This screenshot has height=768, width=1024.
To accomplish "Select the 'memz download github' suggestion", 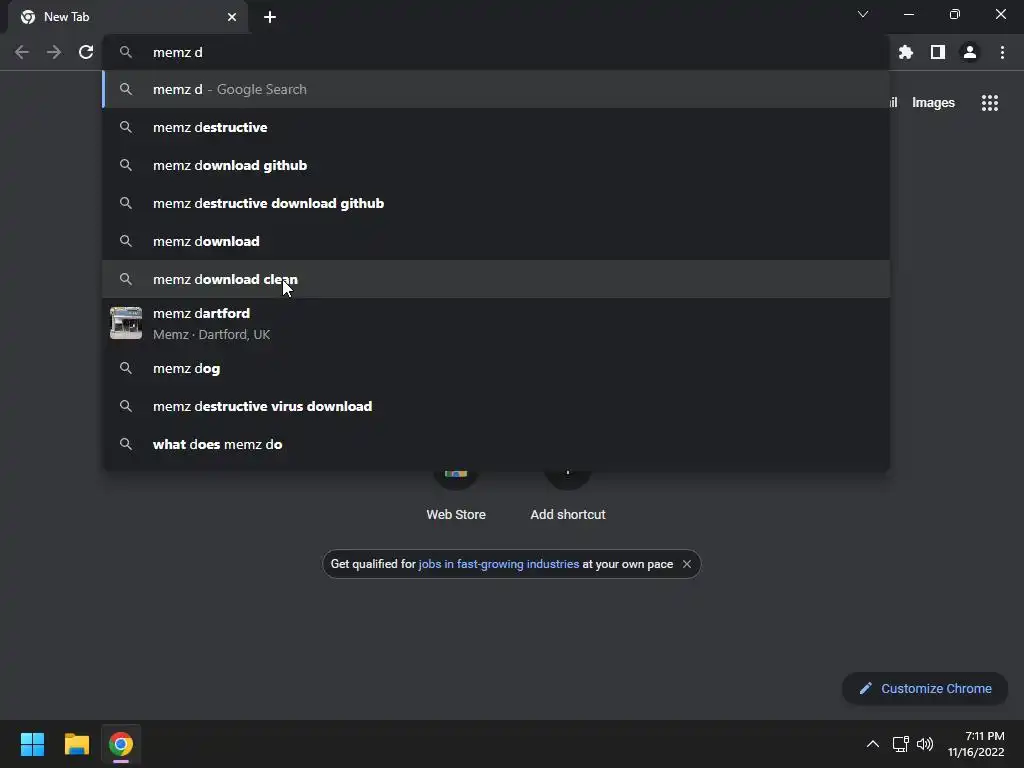I will click(x=496, y=165).
